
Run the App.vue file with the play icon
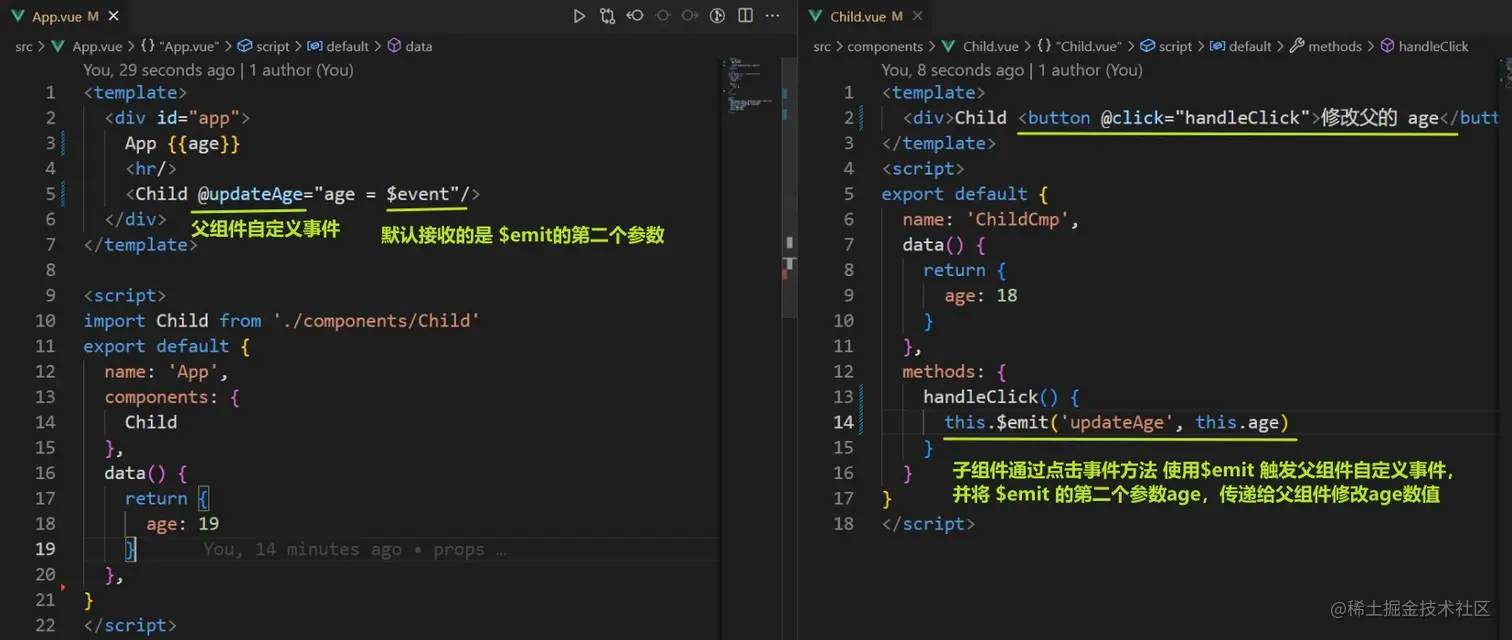coord(579,16)
